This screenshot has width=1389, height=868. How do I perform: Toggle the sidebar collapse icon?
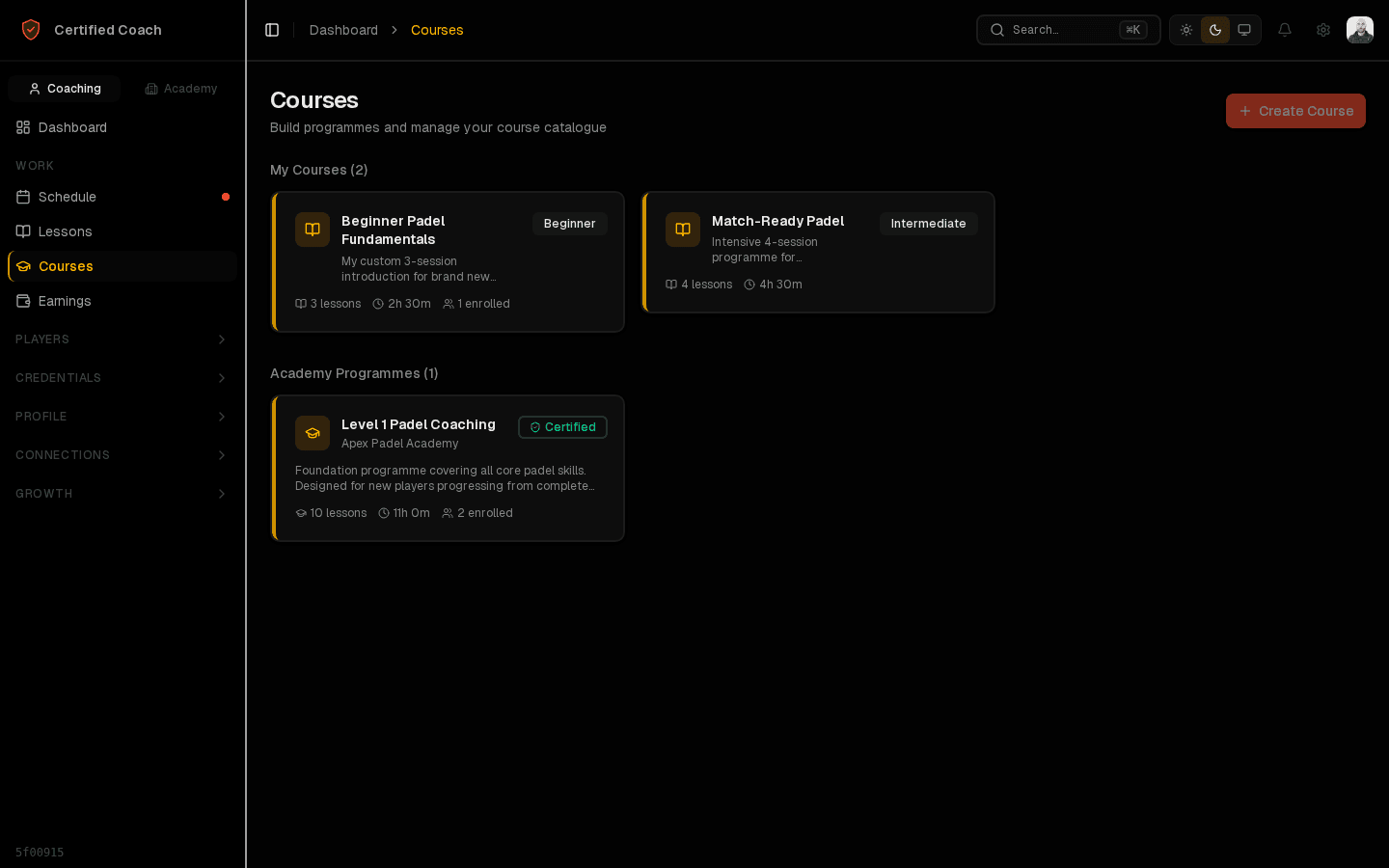[272, 30]
